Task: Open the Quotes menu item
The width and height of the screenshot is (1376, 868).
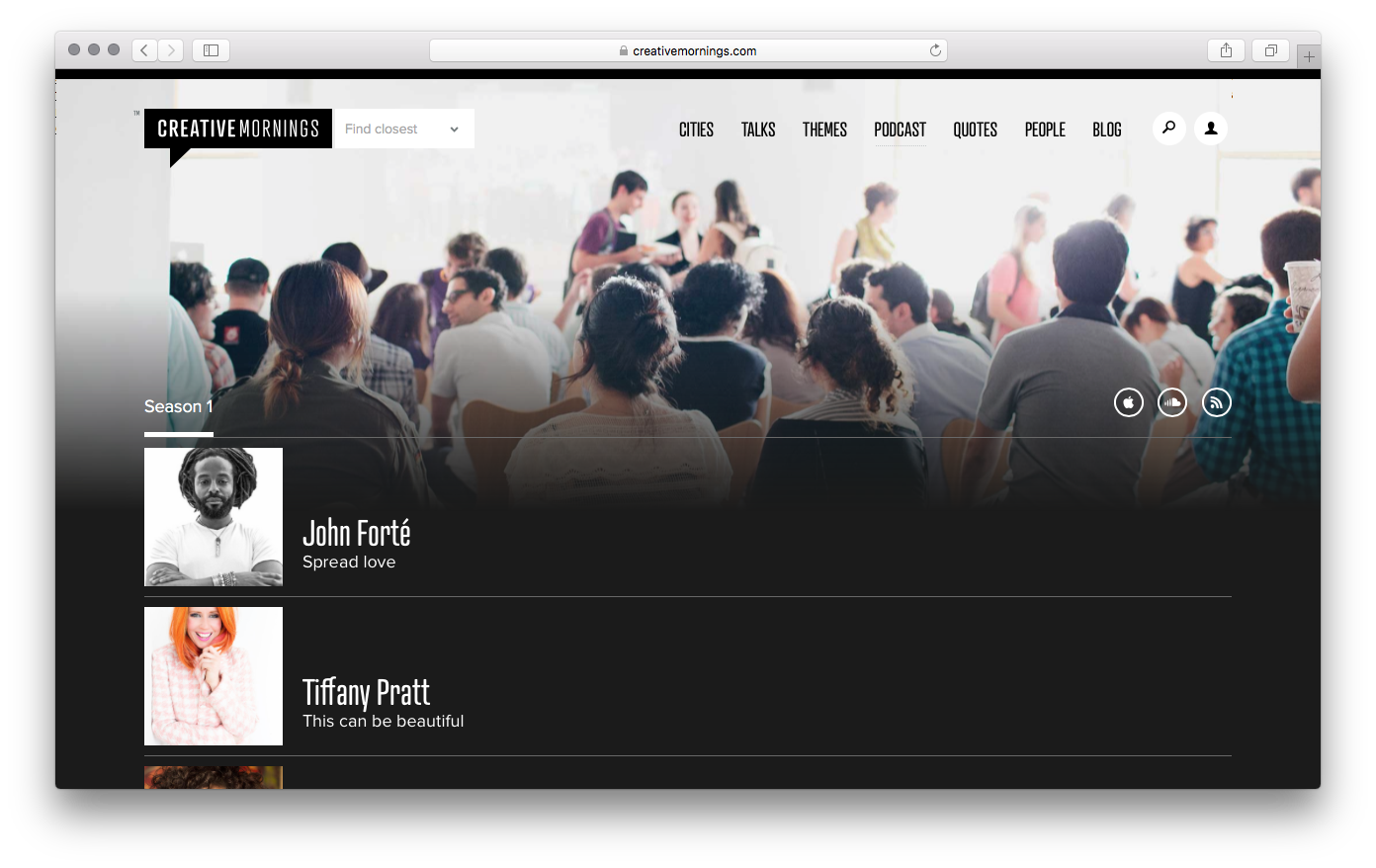Action: click(975, 130)
